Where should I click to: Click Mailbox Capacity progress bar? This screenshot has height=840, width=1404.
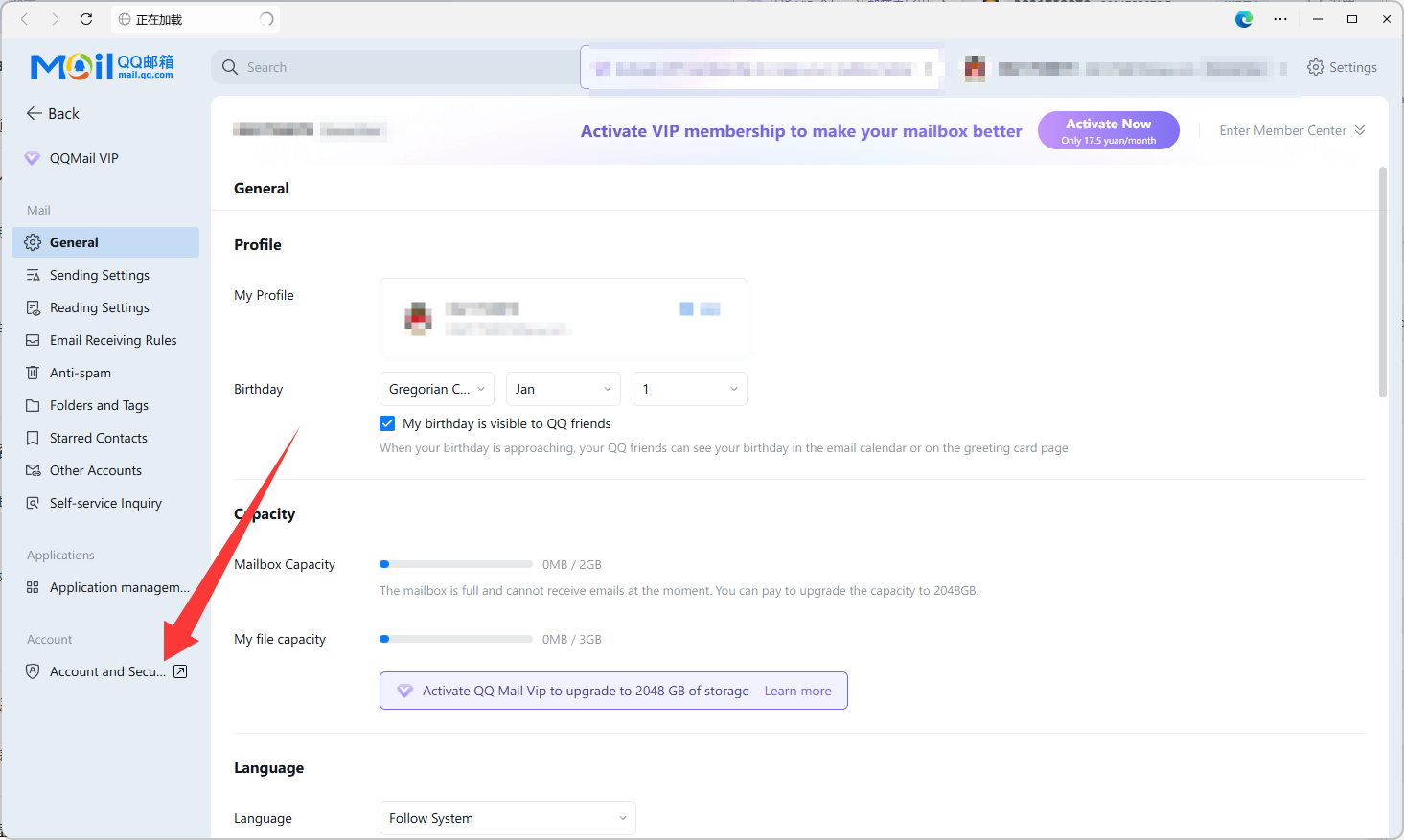click(456, 564)
